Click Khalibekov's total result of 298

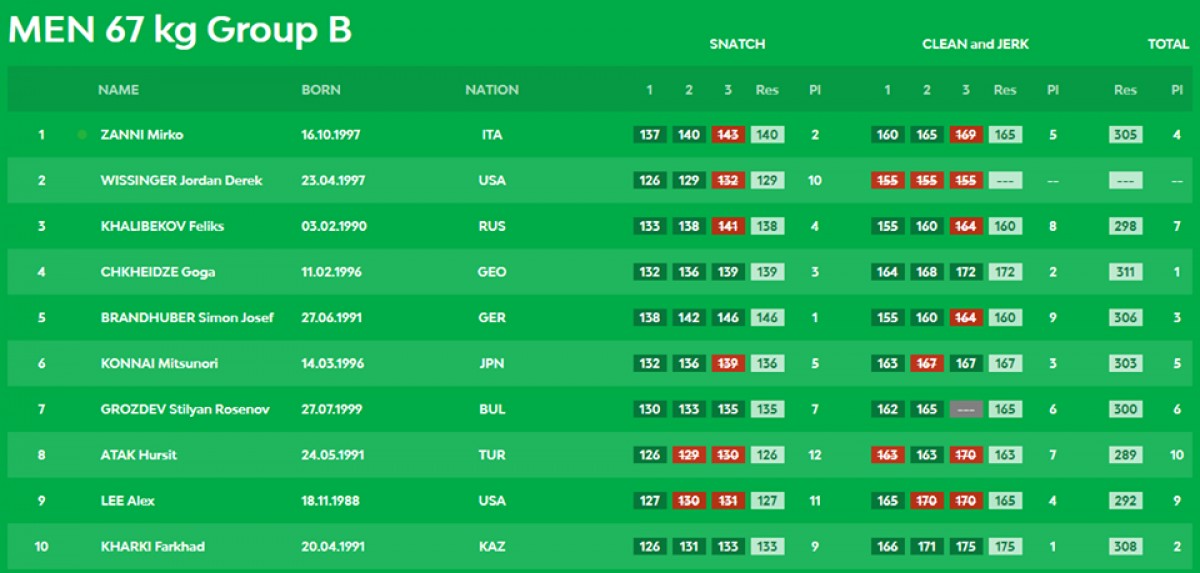click(x=1125, y=226)
